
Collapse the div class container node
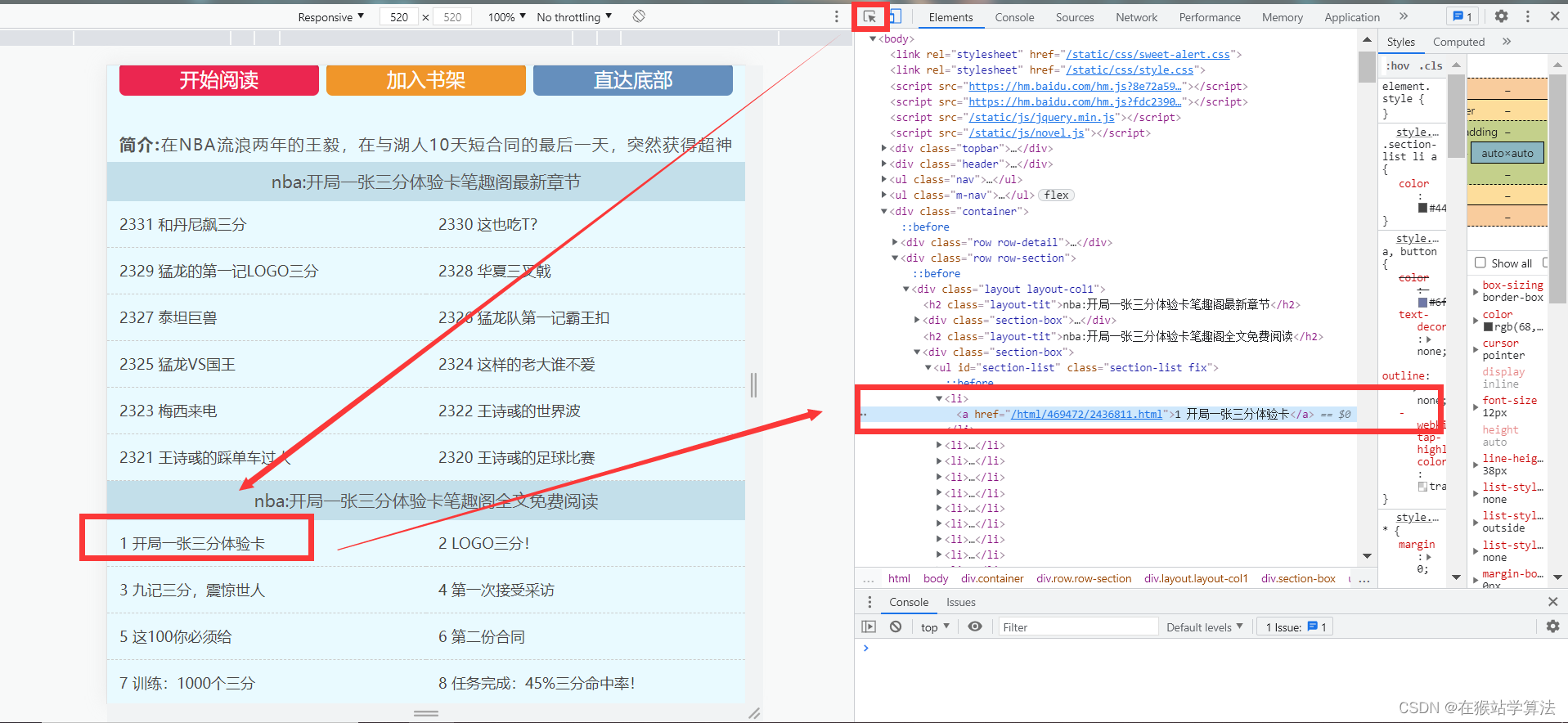884,211
